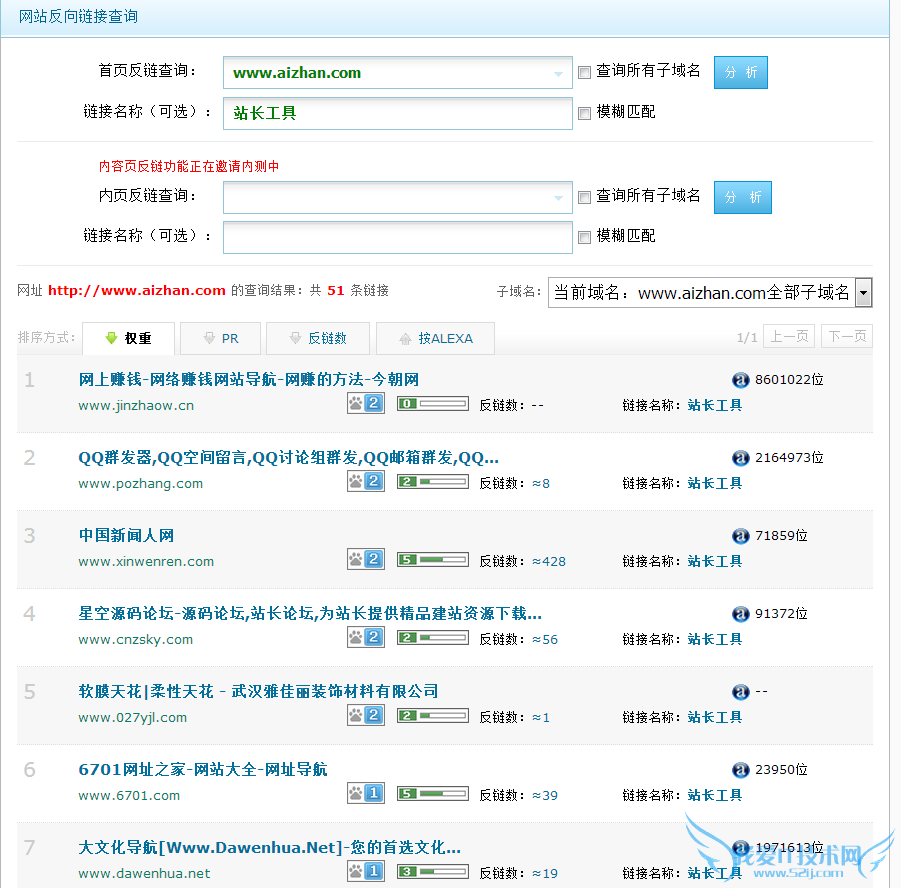Click www.dawenhua.net domain link
The image size is (901, 888).
[x=144, y=874]
